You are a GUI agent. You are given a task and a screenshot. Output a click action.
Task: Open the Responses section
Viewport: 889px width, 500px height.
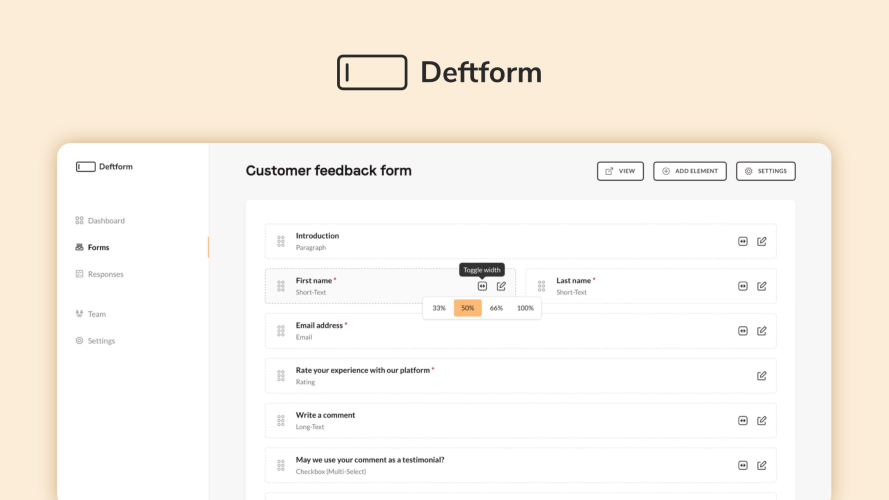tap(99, 274)
